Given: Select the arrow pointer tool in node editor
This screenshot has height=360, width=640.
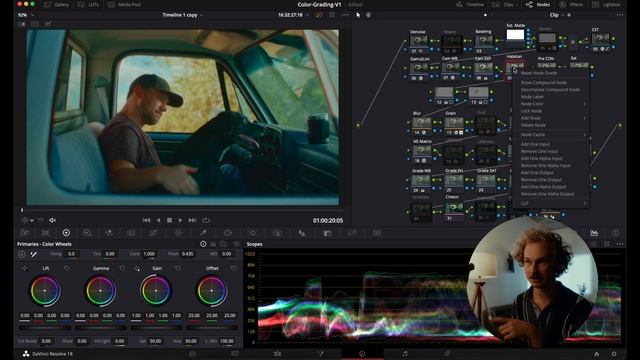Looking at the screenshot, I should click(x=358, y=15).
